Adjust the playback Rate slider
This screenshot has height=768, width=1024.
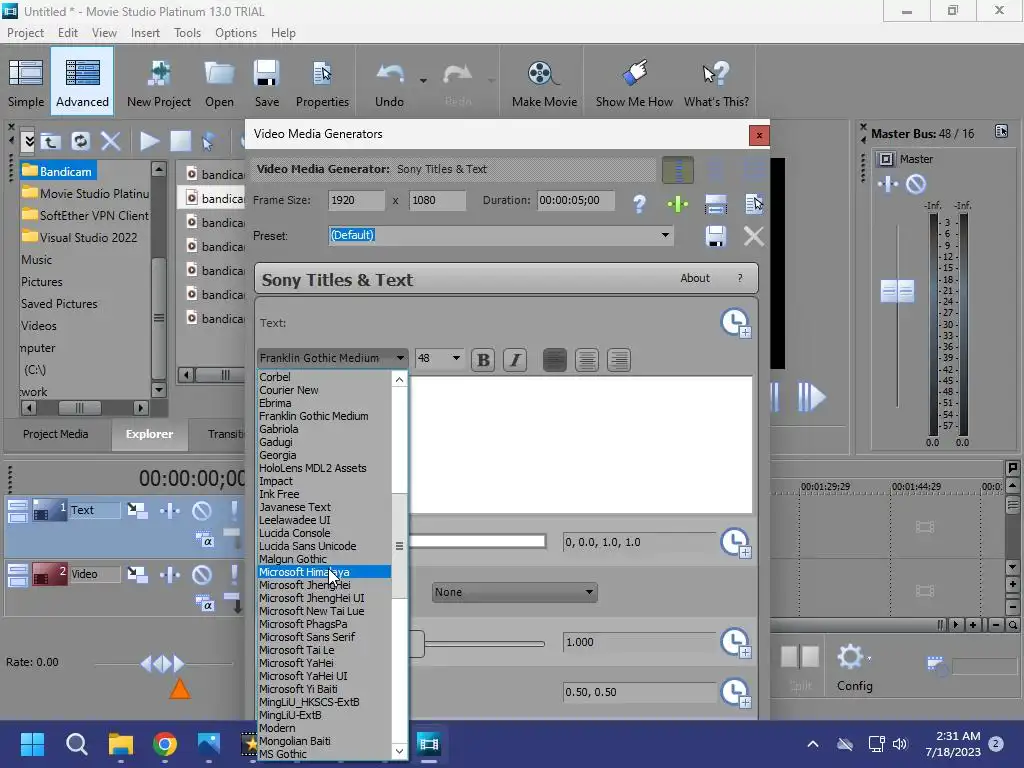[x=163, y=664]
